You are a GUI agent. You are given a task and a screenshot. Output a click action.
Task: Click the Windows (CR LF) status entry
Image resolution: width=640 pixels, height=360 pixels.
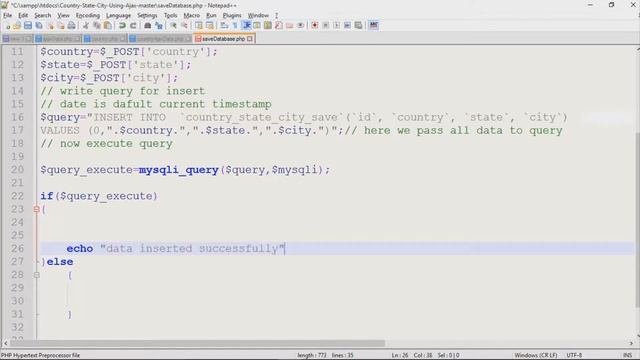pos(536,355)
